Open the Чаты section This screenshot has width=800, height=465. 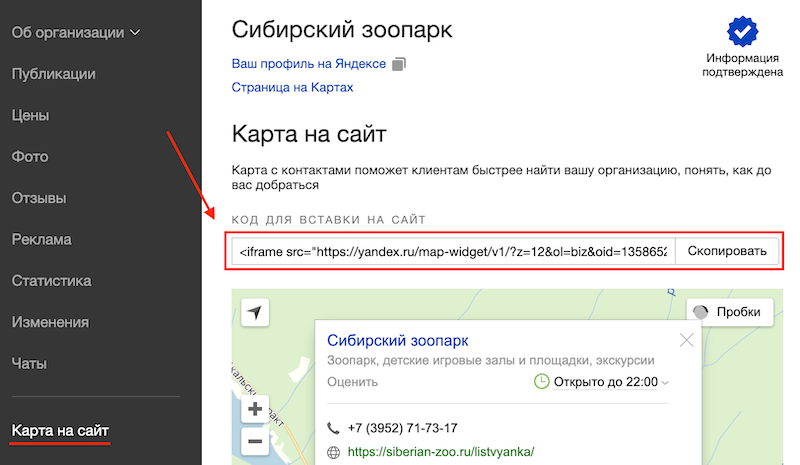pos(29,363)
